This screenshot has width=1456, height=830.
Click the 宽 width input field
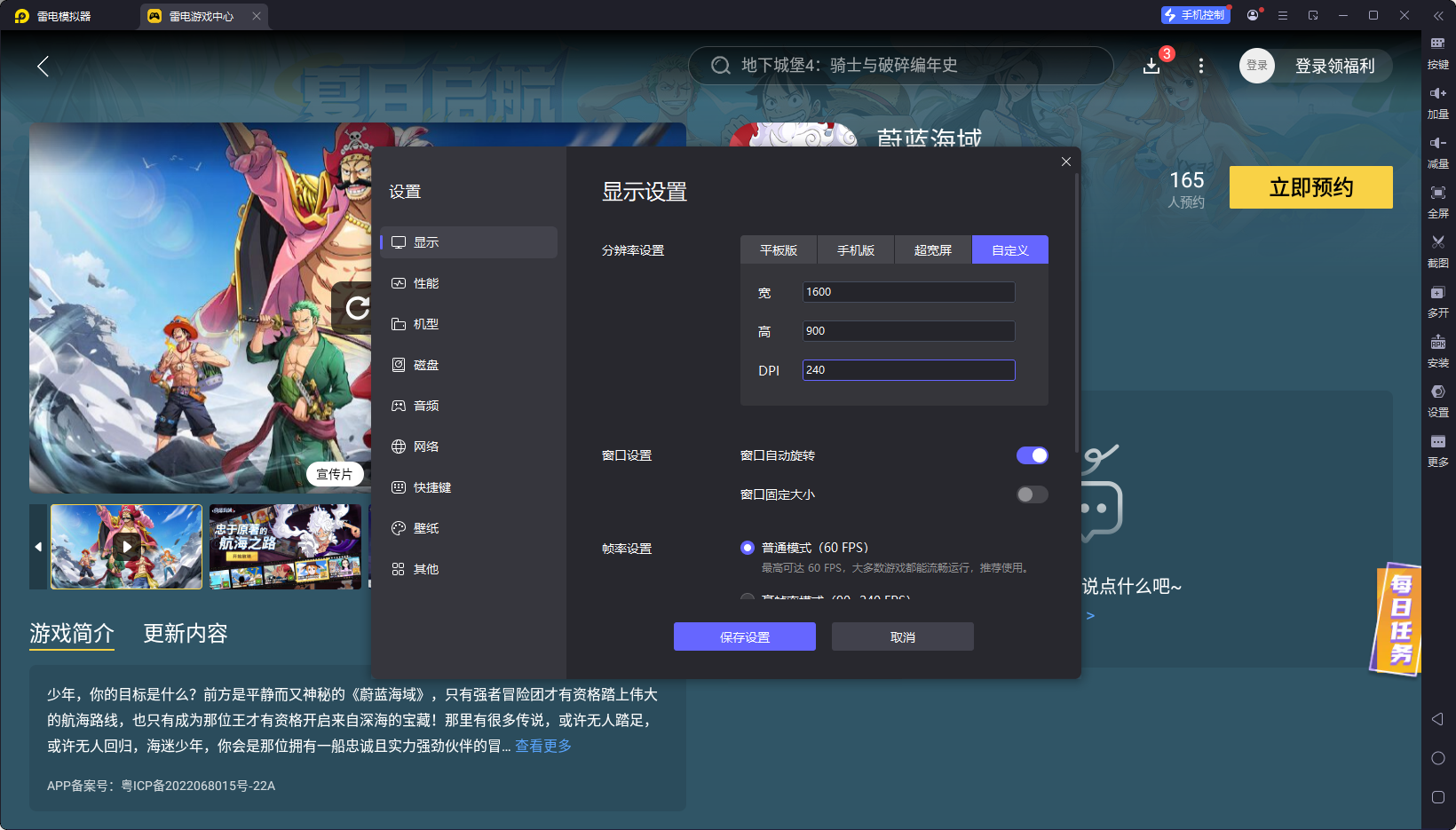coord(908,292)
